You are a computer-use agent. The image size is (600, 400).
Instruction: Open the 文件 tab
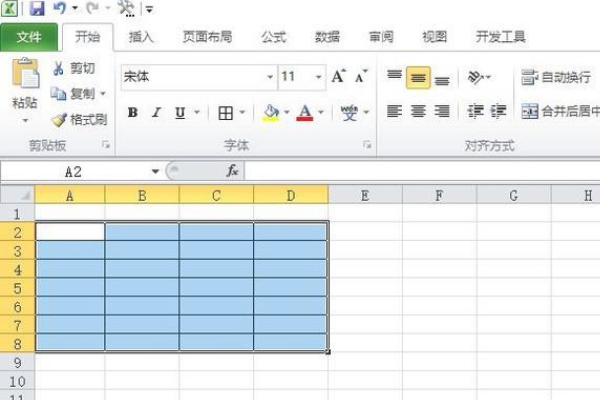pos(29,37)
